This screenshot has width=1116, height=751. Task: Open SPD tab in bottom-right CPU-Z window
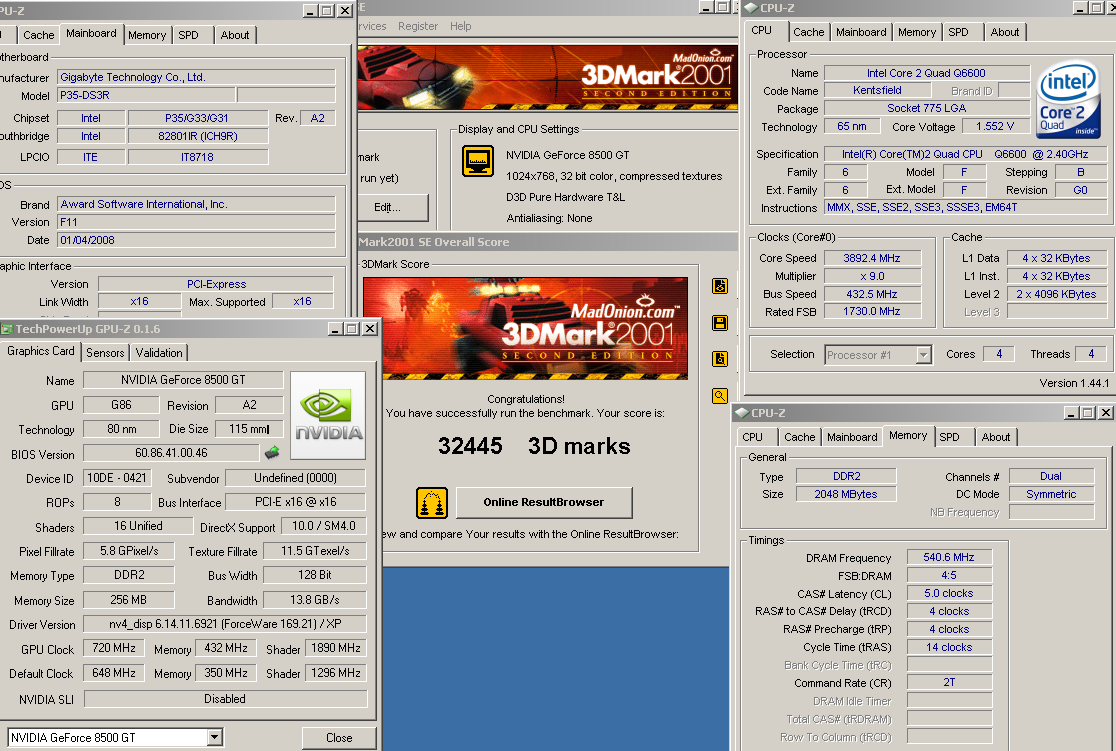click(949, 437)
